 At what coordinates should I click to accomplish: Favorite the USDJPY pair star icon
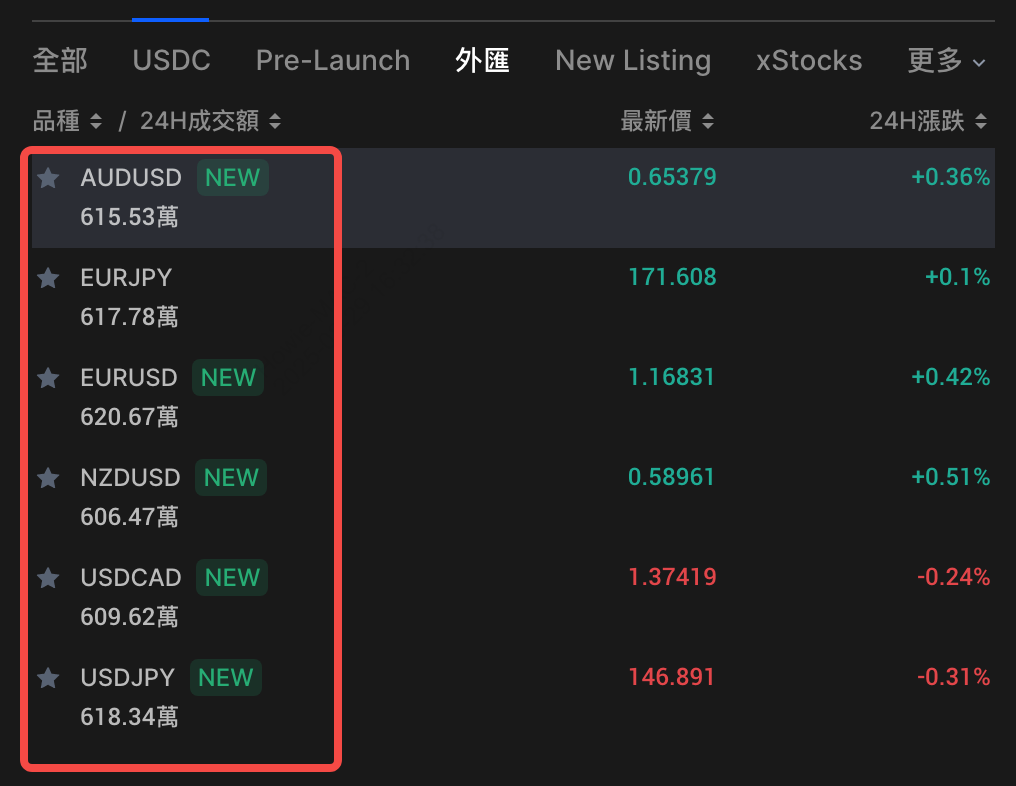(48, 678)
